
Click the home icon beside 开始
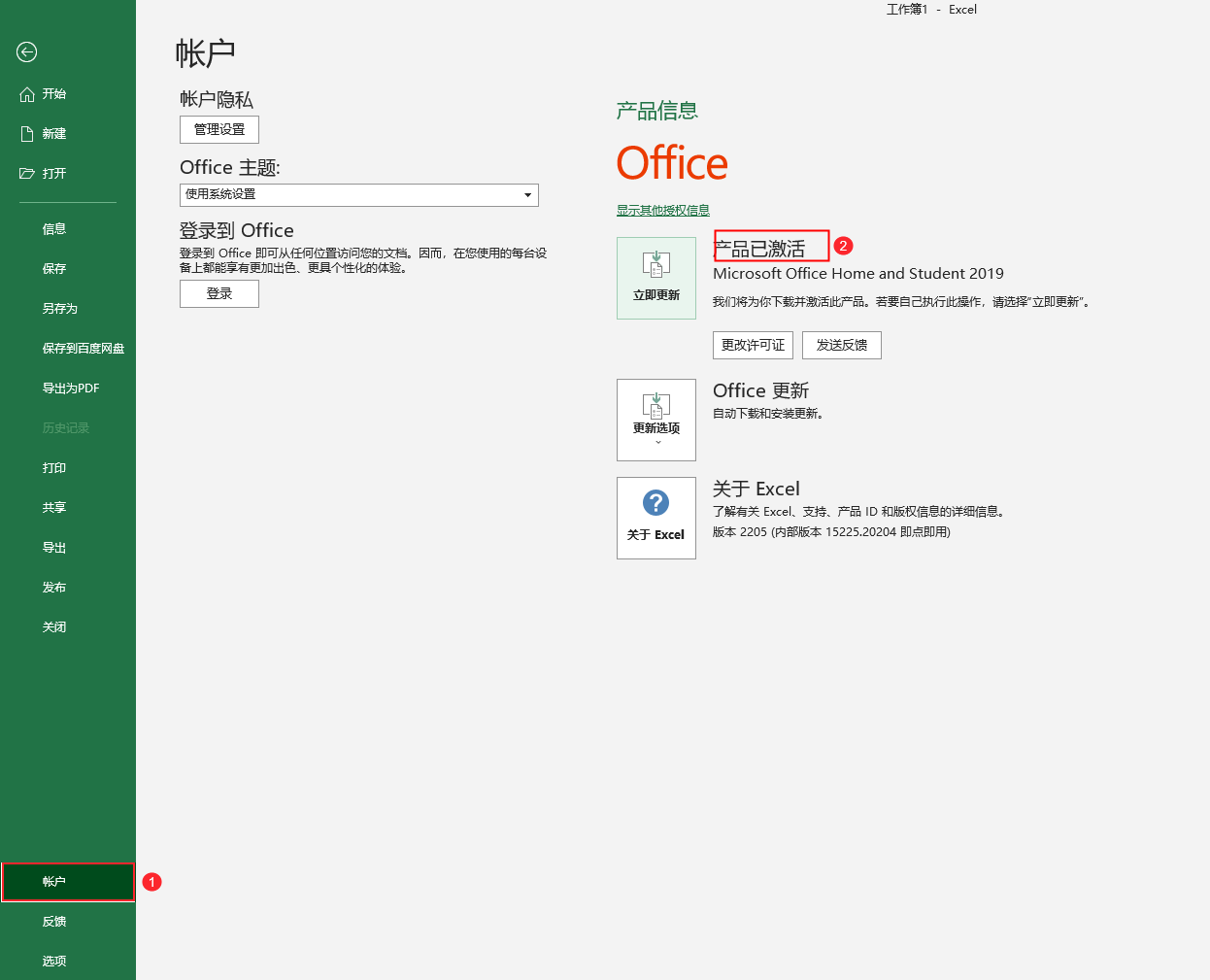click(27, 94)
